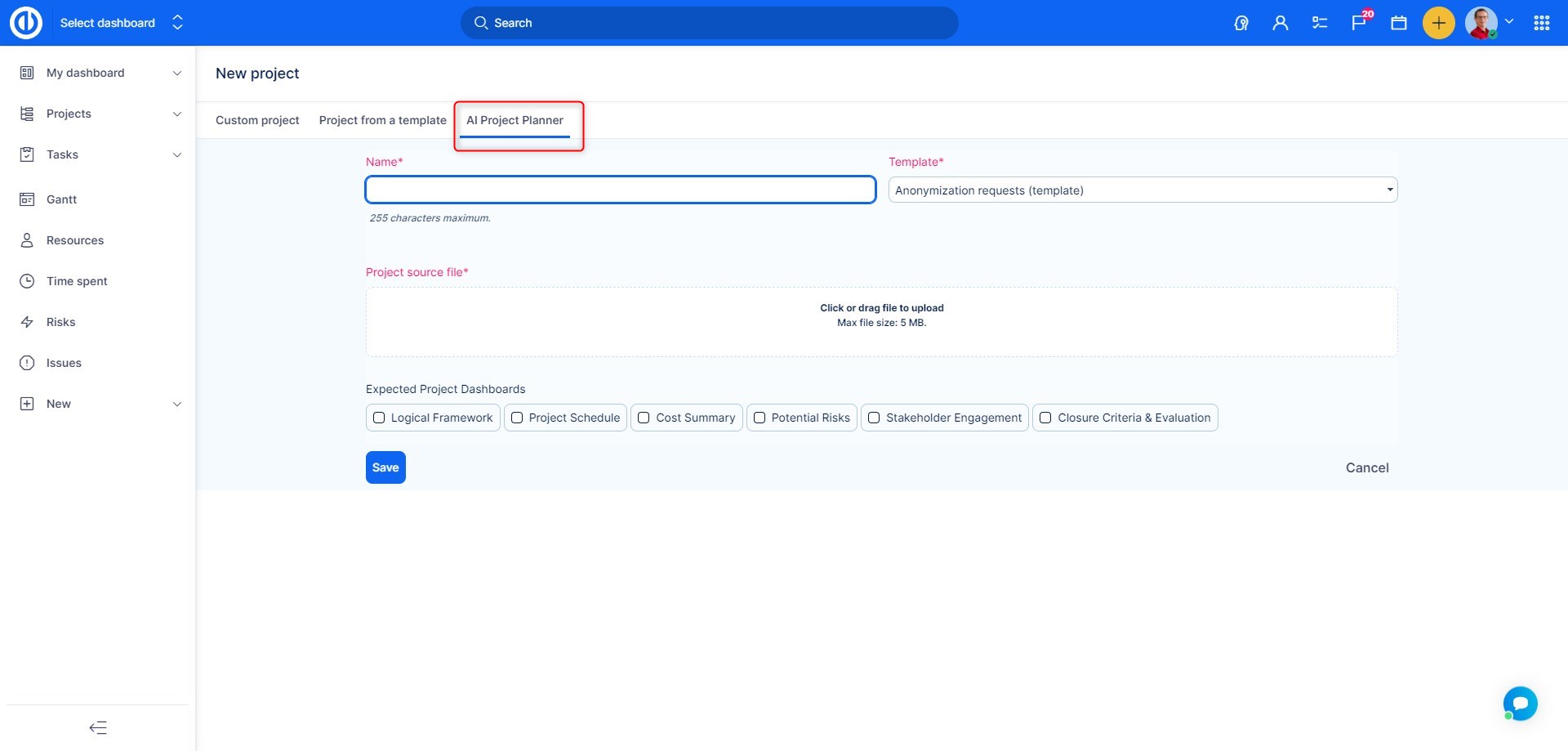This screenshot has height=751, width=1568.
Task: Click the Gantt icon in sidebar
Action: point(27,199)
